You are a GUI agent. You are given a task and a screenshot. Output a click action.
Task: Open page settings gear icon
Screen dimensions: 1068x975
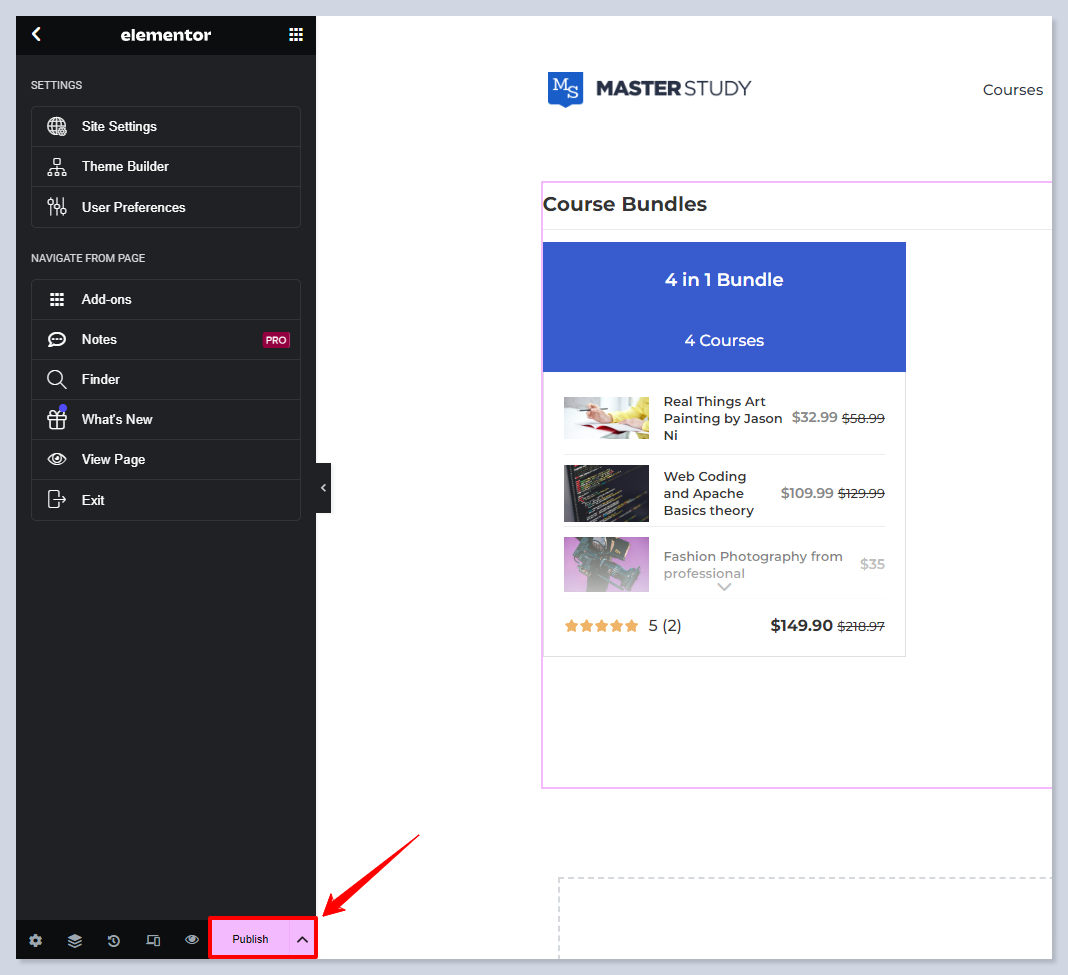(36, 940)
